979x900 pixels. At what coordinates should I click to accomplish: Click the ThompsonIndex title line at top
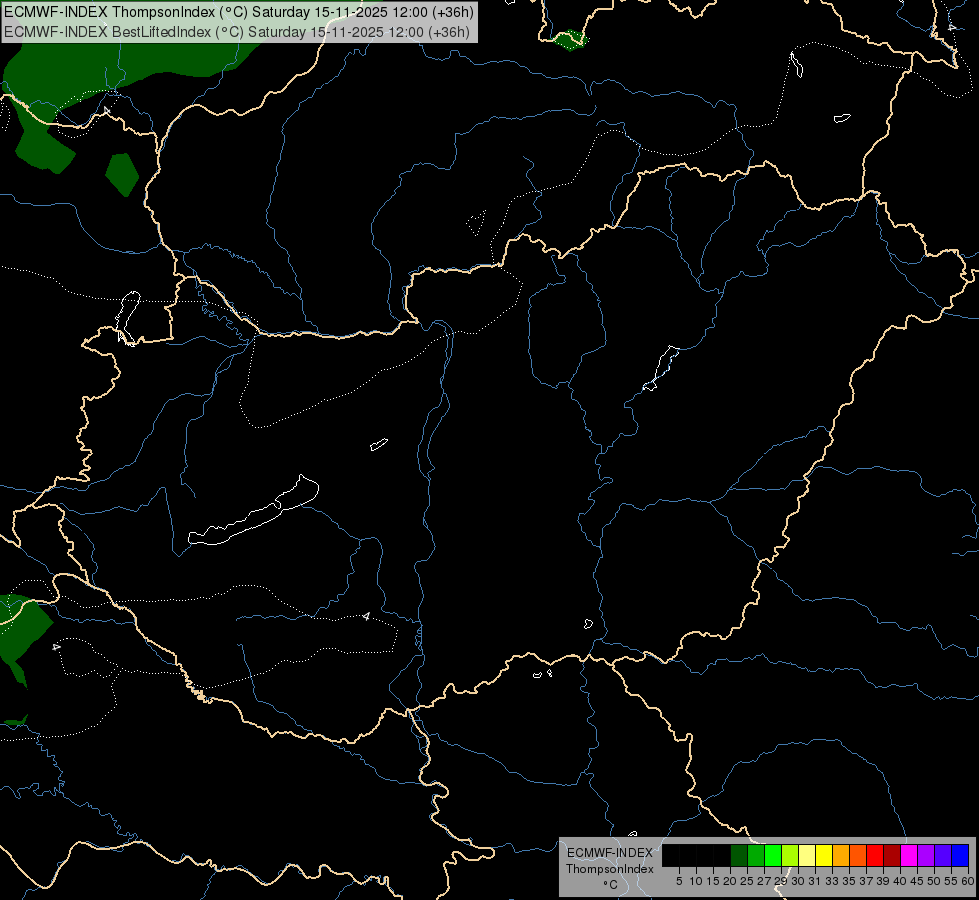pos(239,12)
